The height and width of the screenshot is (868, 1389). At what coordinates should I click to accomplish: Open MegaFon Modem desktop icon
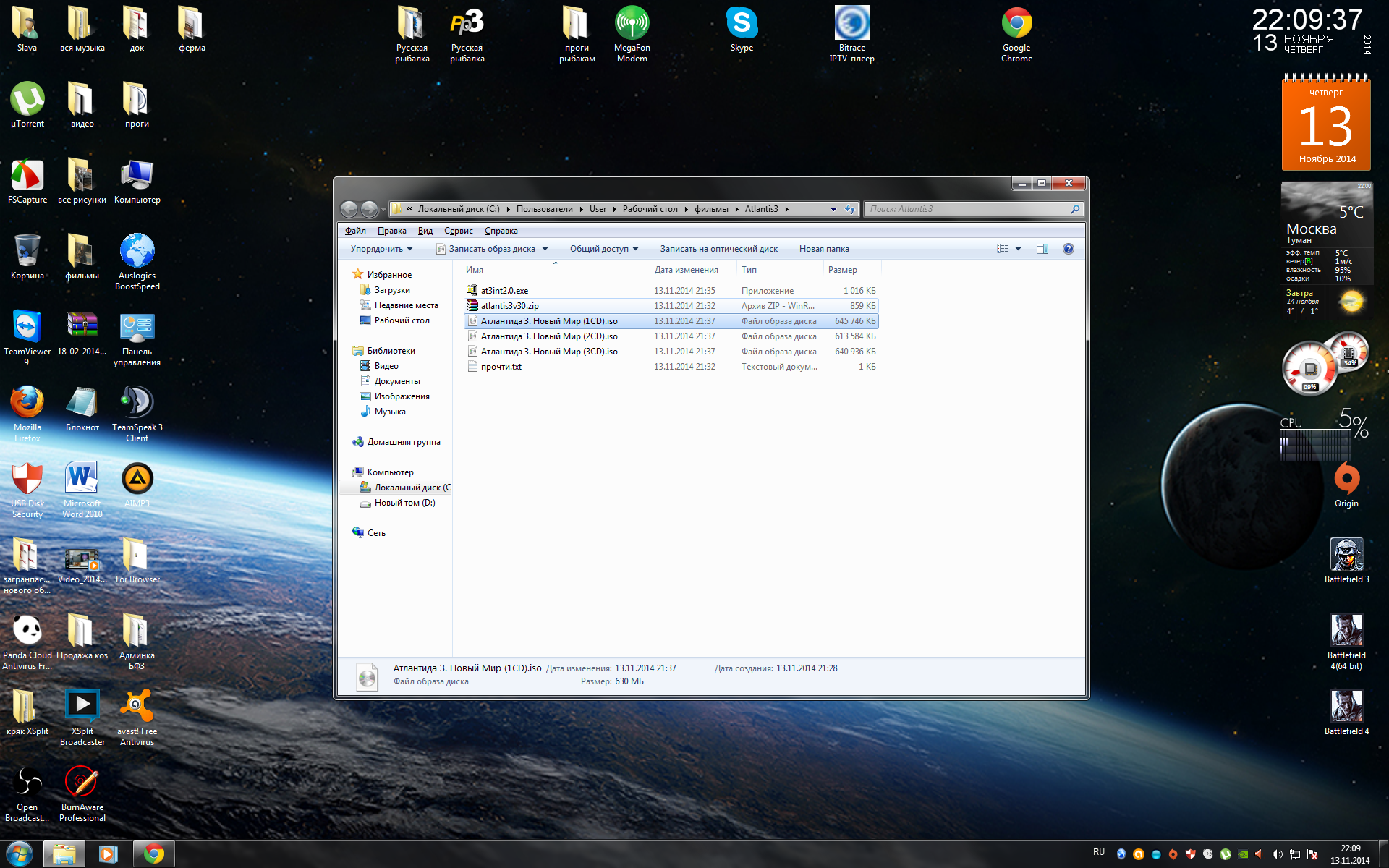pyautogui.click(x=632, y=35)
